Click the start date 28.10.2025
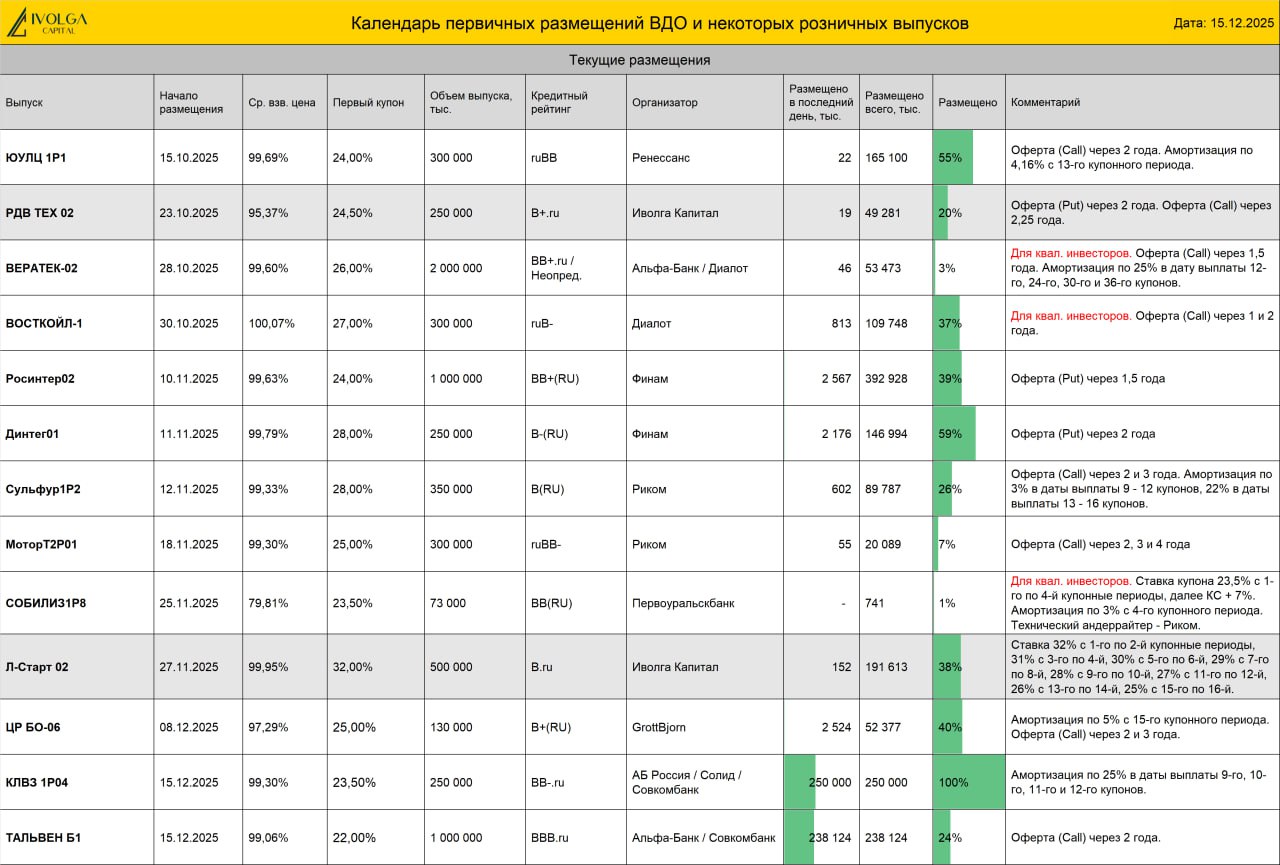Screen dimensions: 1280x865 point(189,268)
